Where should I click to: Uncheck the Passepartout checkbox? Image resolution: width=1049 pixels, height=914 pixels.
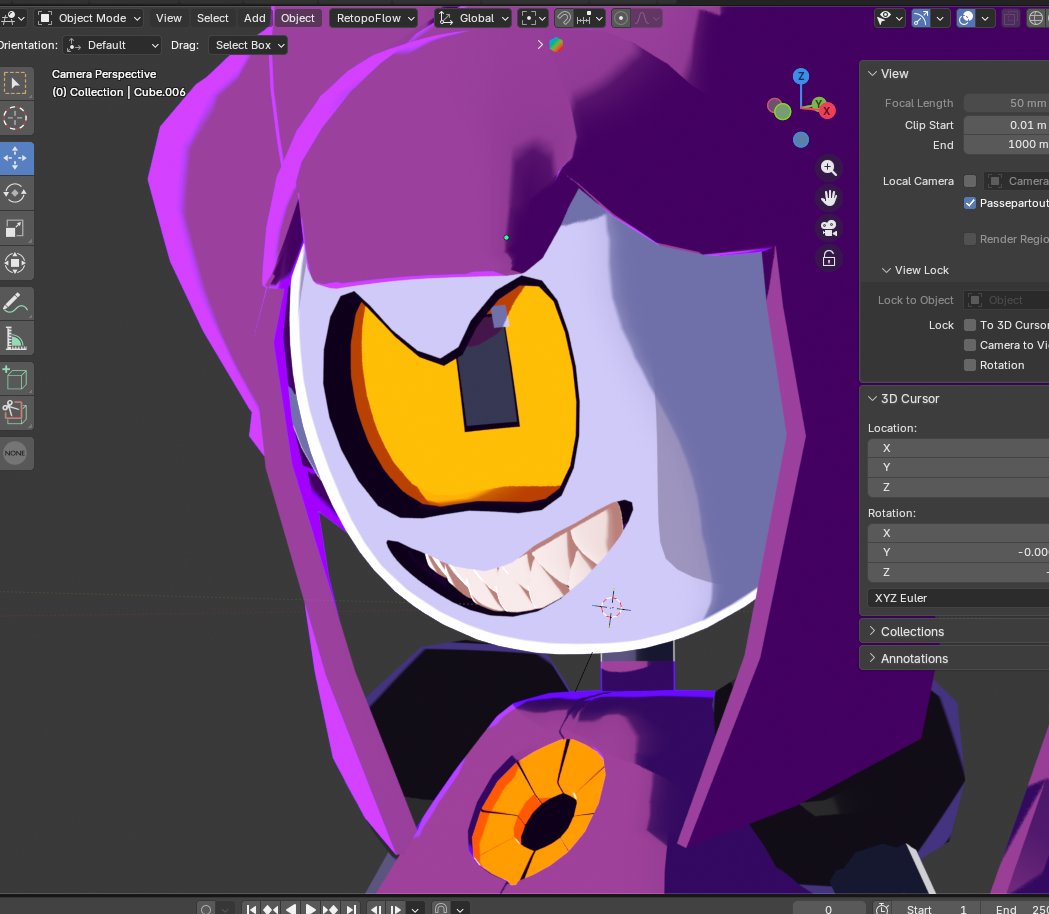(969, 203)
